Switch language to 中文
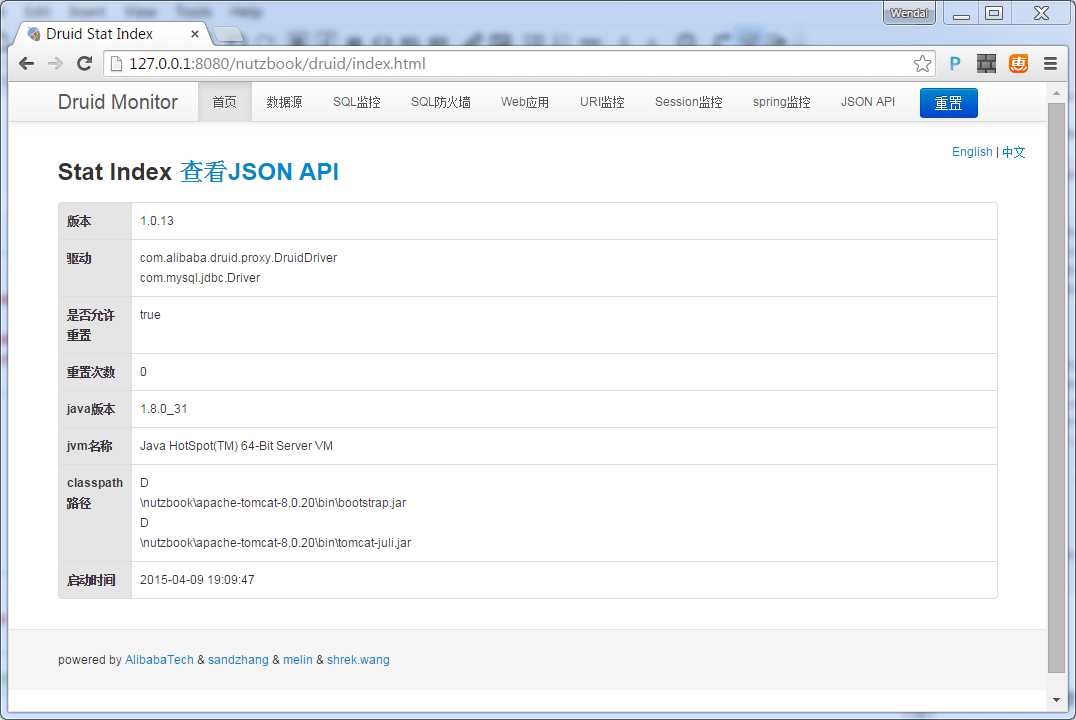 pyautogui.click(x=1013, y=152)
